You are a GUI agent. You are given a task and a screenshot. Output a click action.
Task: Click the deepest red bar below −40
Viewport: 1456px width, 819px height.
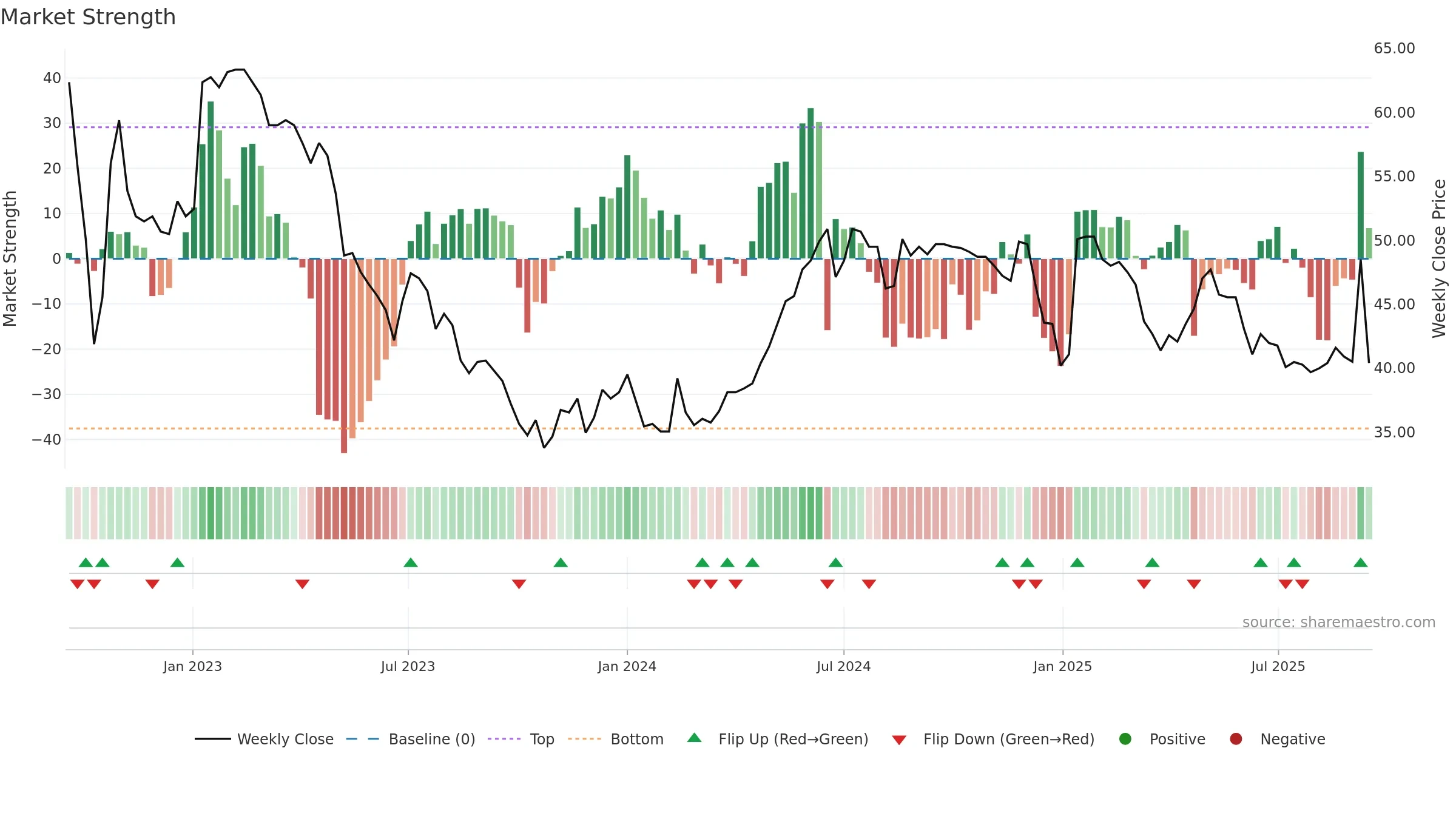(344, 356)
